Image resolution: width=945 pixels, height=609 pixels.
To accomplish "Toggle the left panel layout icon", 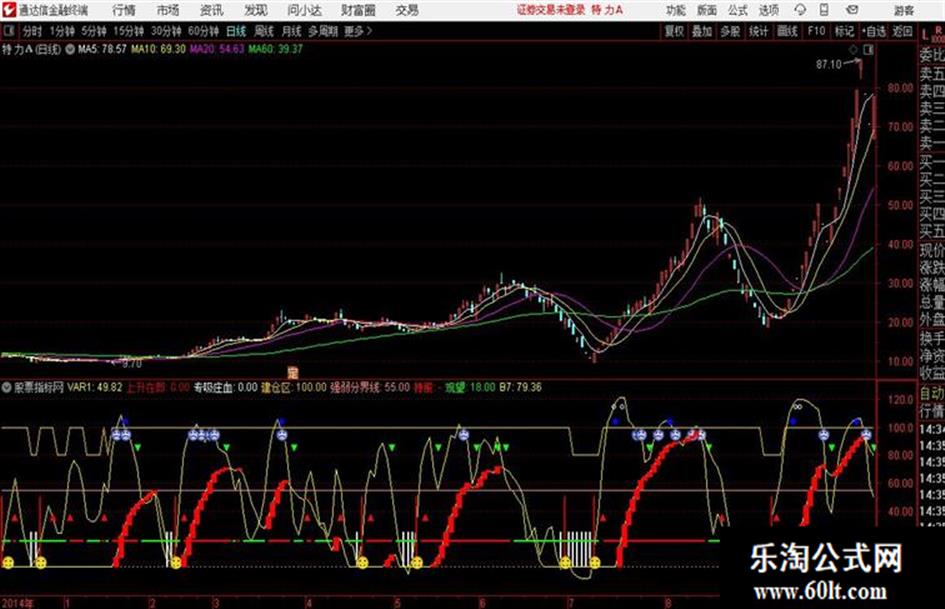I will [x=8, y=31].
